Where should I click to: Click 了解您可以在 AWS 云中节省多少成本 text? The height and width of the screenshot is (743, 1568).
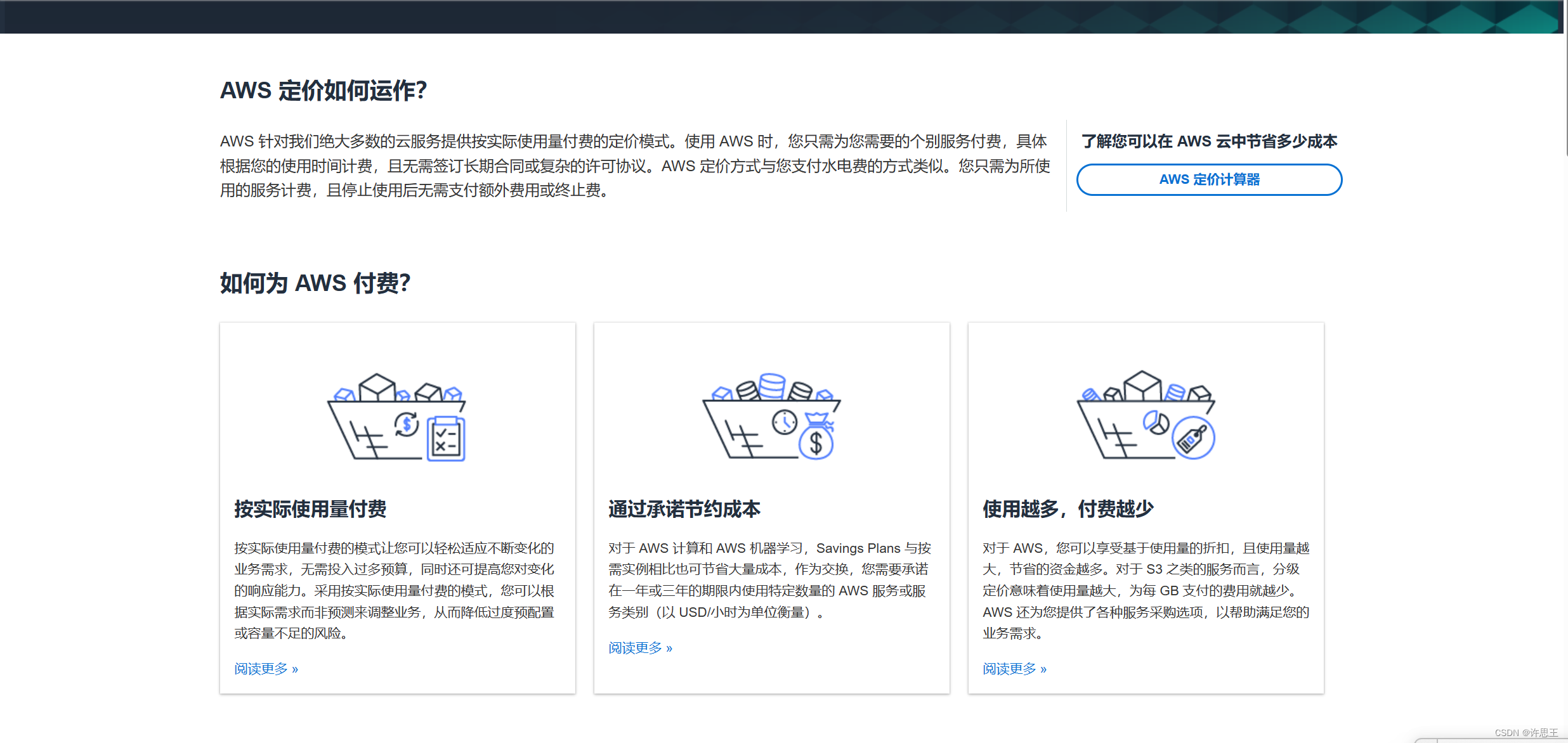[x=1209, y=141]
